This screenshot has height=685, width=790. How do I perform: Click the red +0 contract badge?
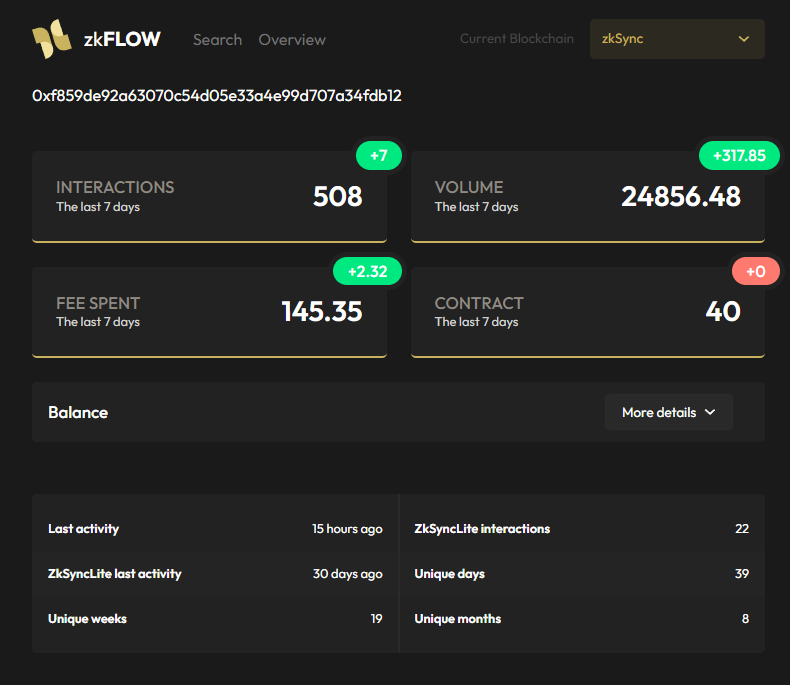pyautogui.click(x=755, y=271)
